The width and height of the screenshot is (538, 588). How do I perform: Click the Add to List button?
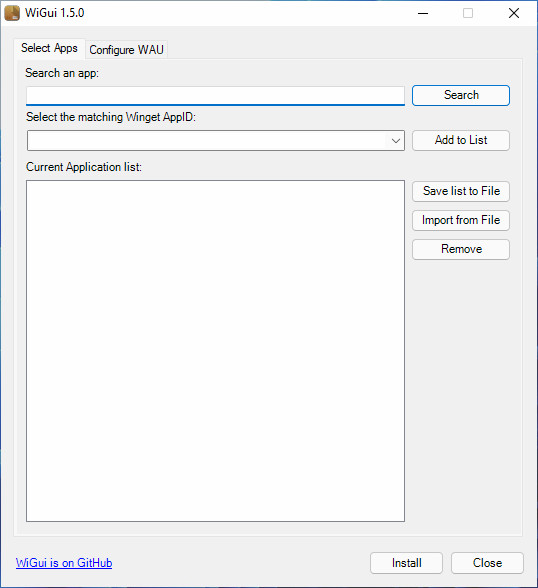pyautogui.click(x=461, y=140)
